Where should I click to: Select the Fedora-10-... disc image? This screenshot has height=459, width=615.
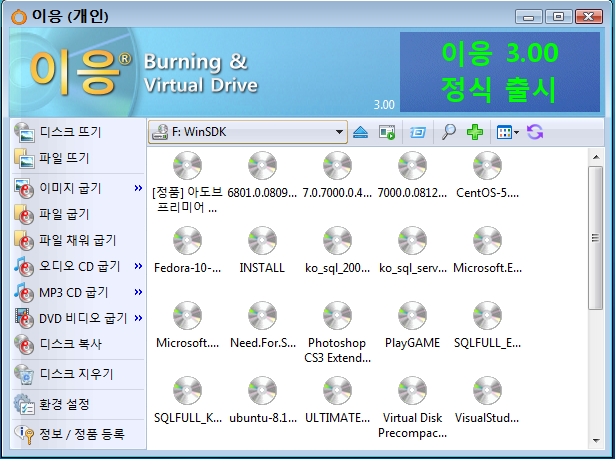[187, 250]
